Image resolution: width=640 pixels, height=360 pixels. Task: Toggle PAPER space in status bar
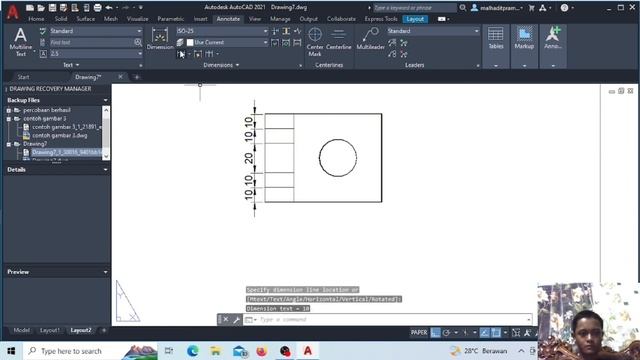pos(419,333)
